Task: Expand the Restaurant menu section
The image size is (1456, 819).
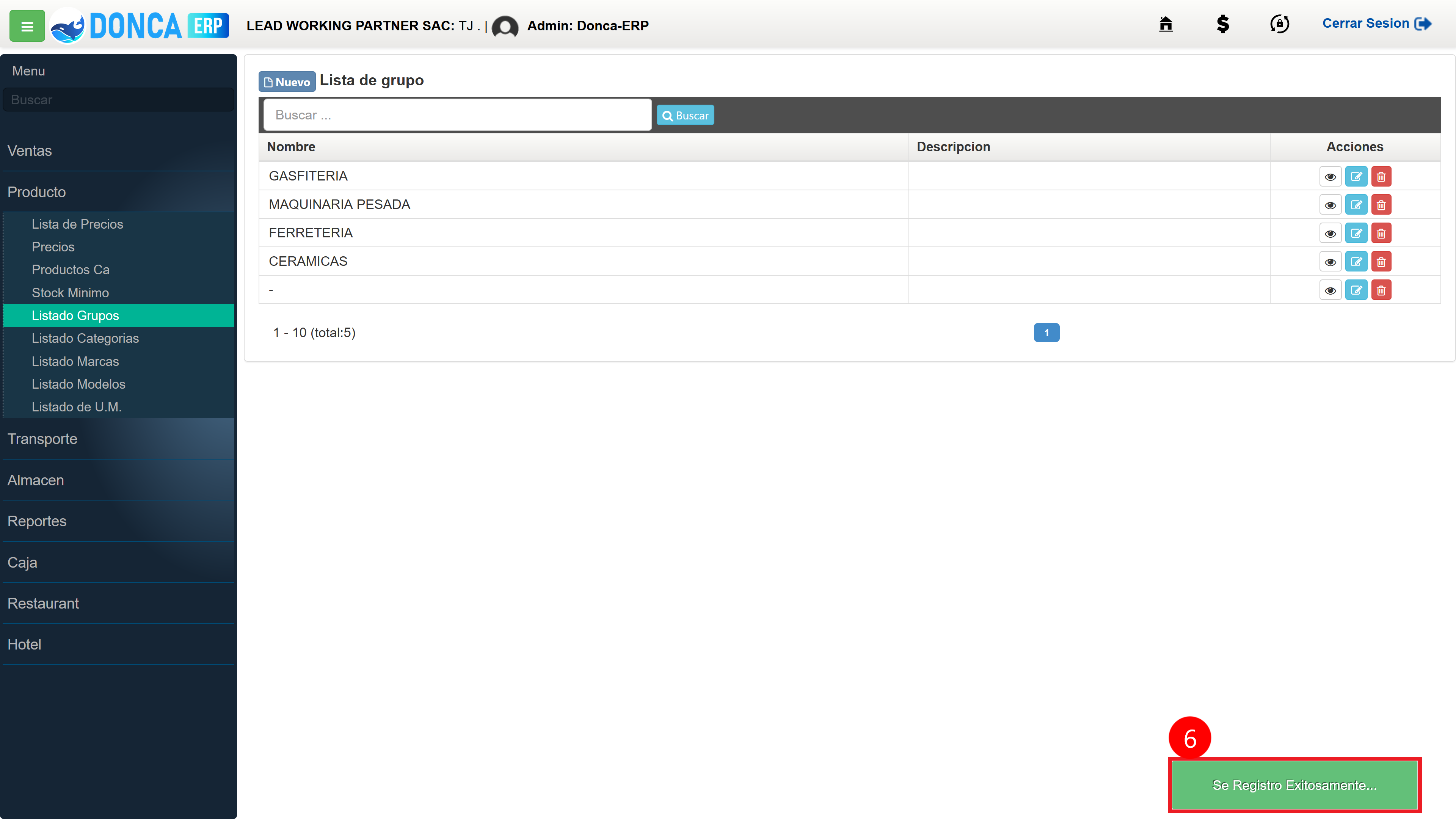Action: (x=118, y=604)
